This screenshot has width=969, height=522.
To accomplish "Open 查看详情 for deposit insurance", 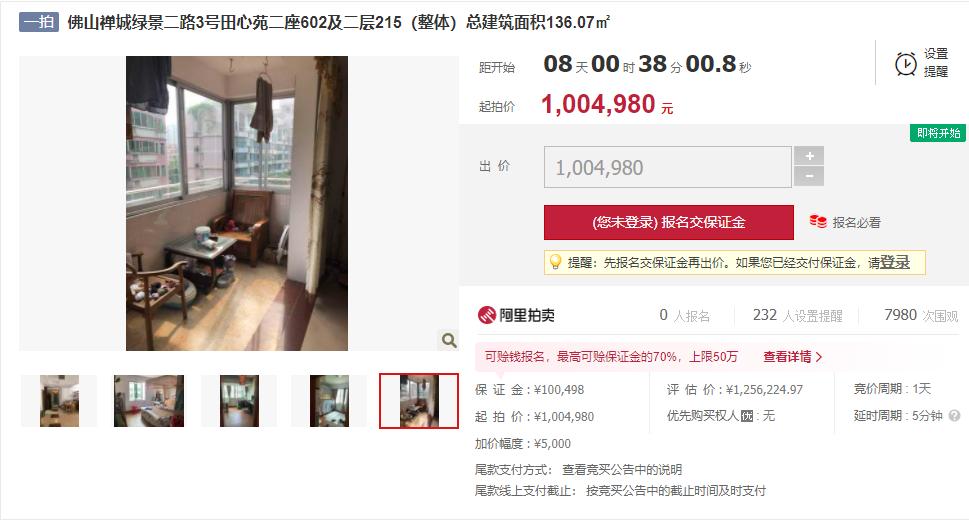I will (x=792, y=357).
